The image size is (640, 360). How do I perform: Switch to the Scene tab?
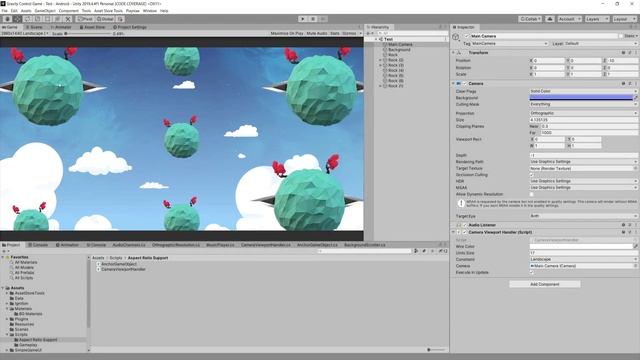(x=34, y=27)
